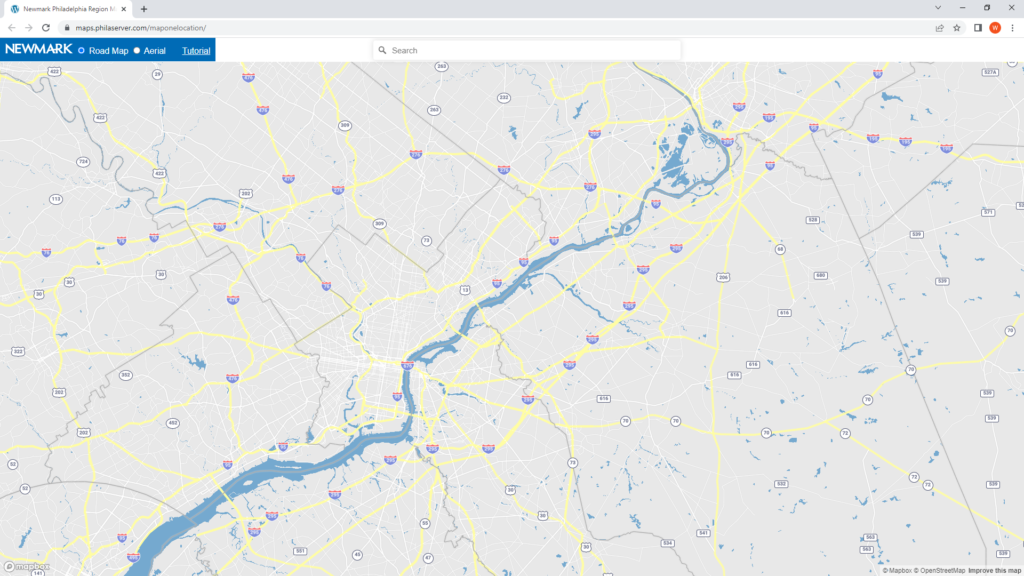The image size is (1024, 576).
Task: Open the user profile avatar menu
Action: (x=995, y=28)
